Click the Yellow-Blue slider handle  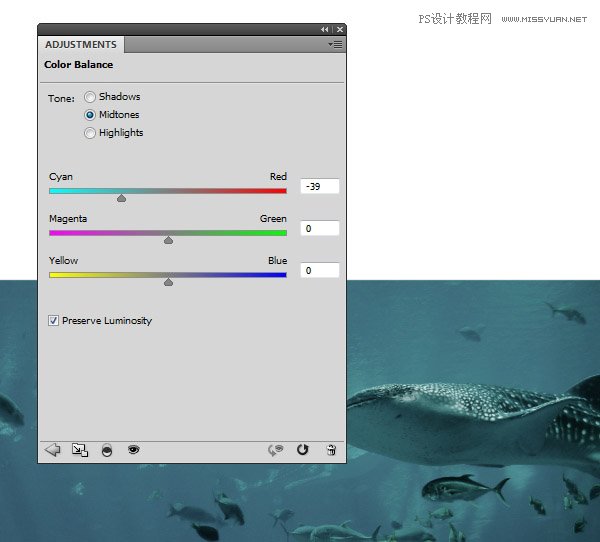point(168,282)
